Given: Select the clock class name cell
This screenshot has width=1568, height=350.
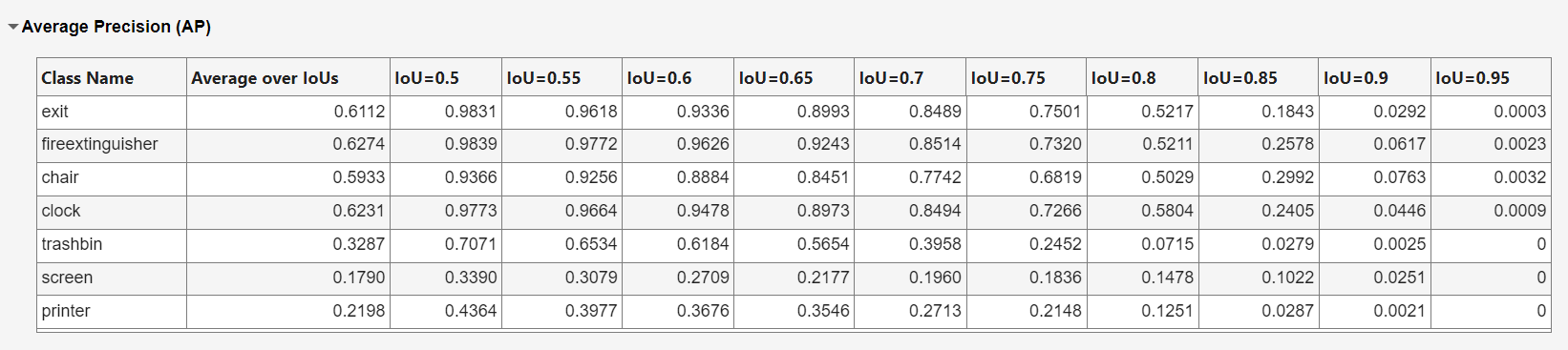Looking at the screenshot, I should [112, 212].
